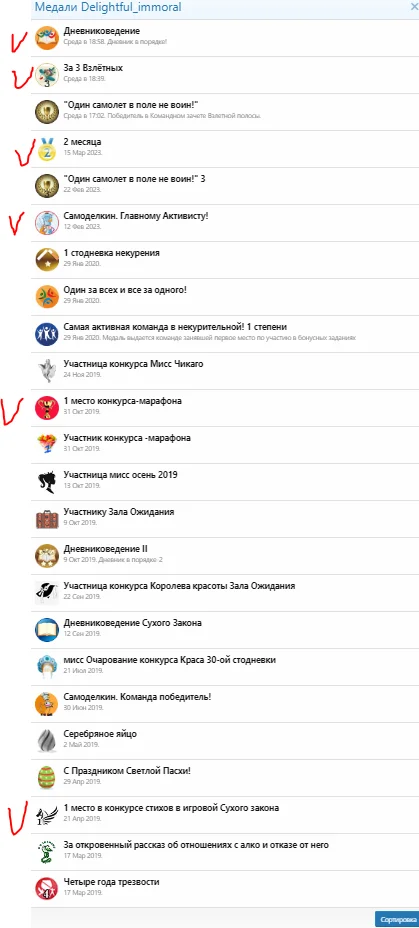Click the Дневниководение medal icon
Viewport: 419px width, 928px height.
click(x=46, y=37)
